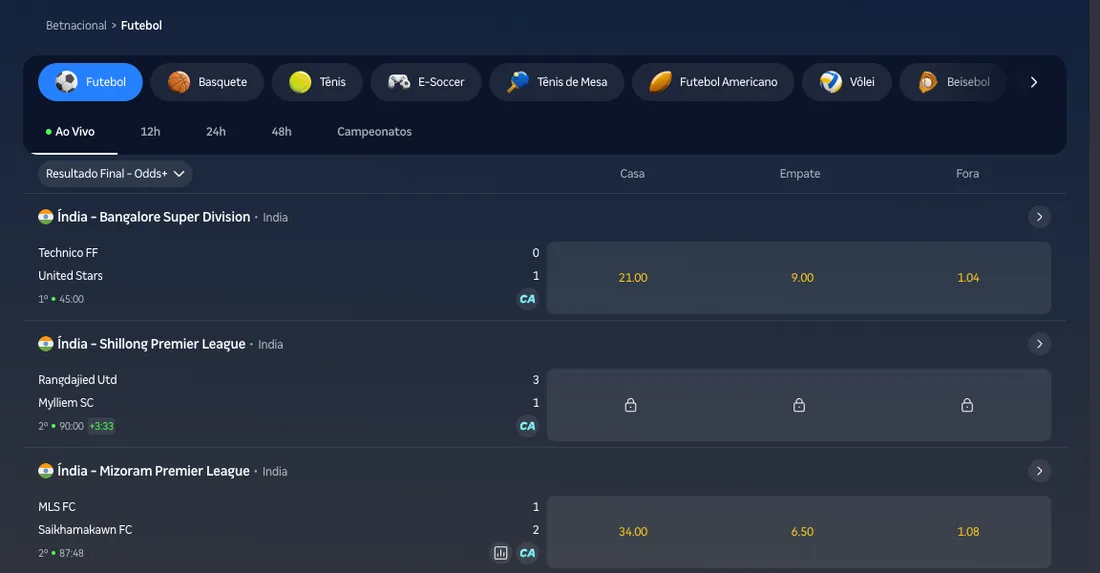Click CA icon for Rangdajied Utd match

(527, 426)
